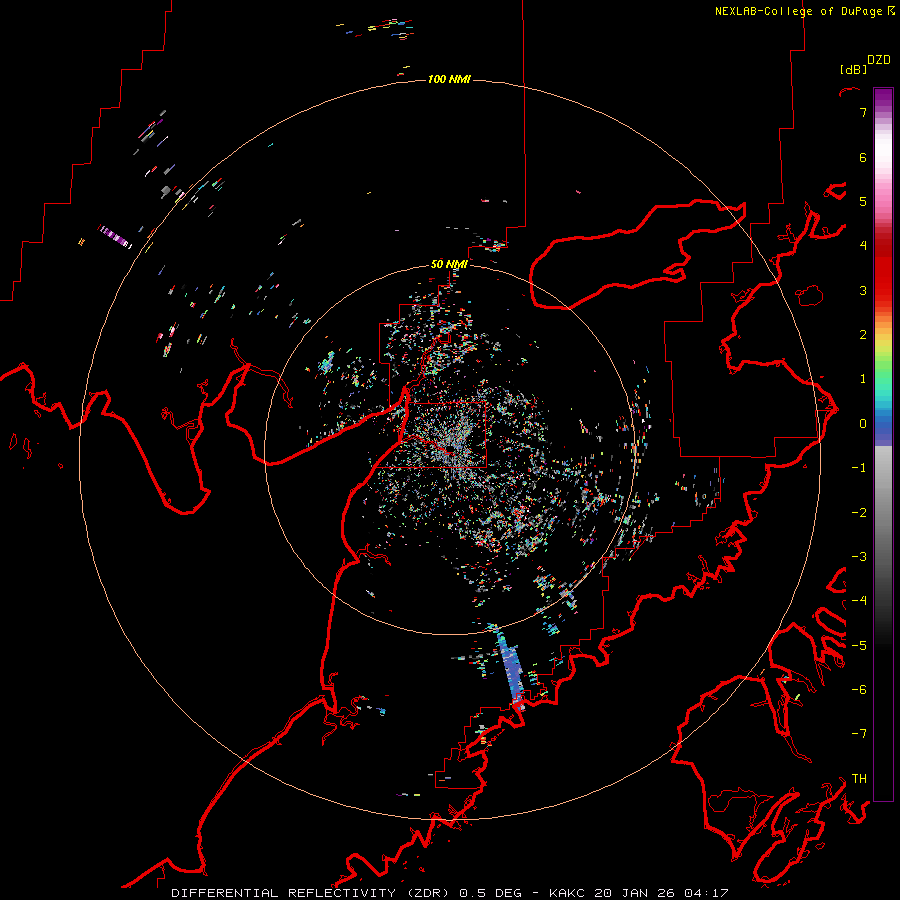Click the TH threshold label on the scale

(x=859, y=779)
